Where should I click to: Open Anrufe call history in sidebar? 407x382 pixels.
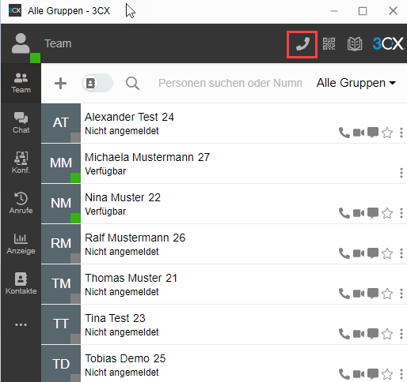[21, 203]
